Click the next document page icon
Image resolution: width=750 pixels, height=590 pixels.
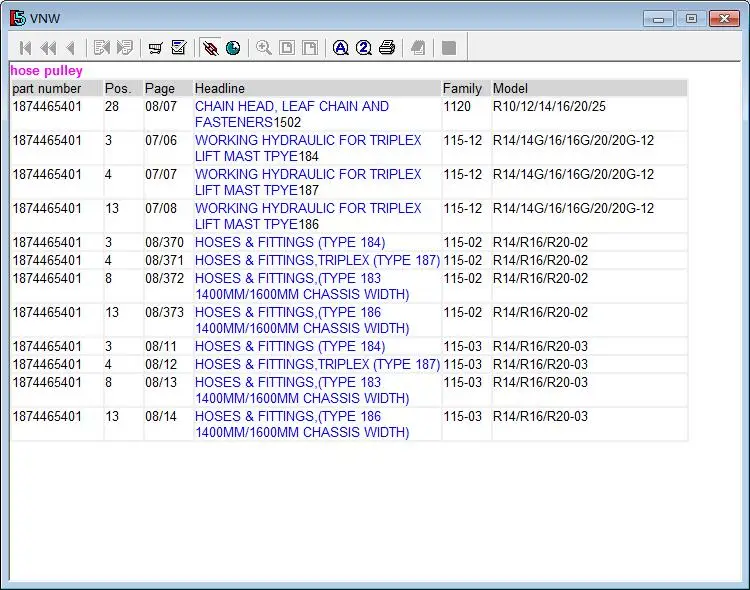click(125, 48)
